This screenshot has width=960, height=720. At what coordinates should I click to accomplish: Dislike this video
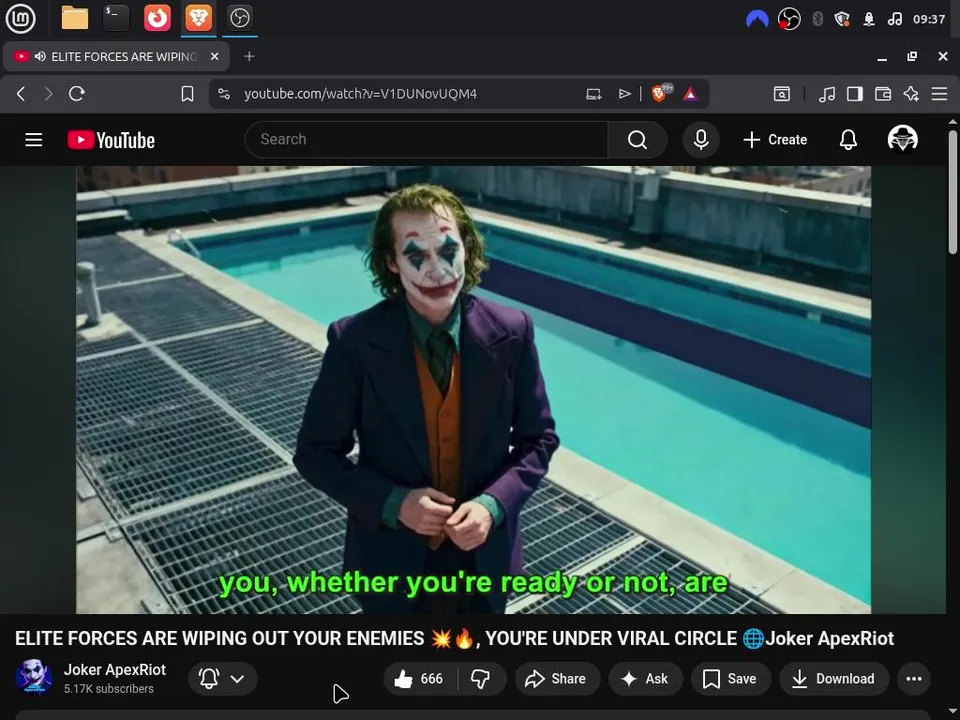[x=481, y=678]
